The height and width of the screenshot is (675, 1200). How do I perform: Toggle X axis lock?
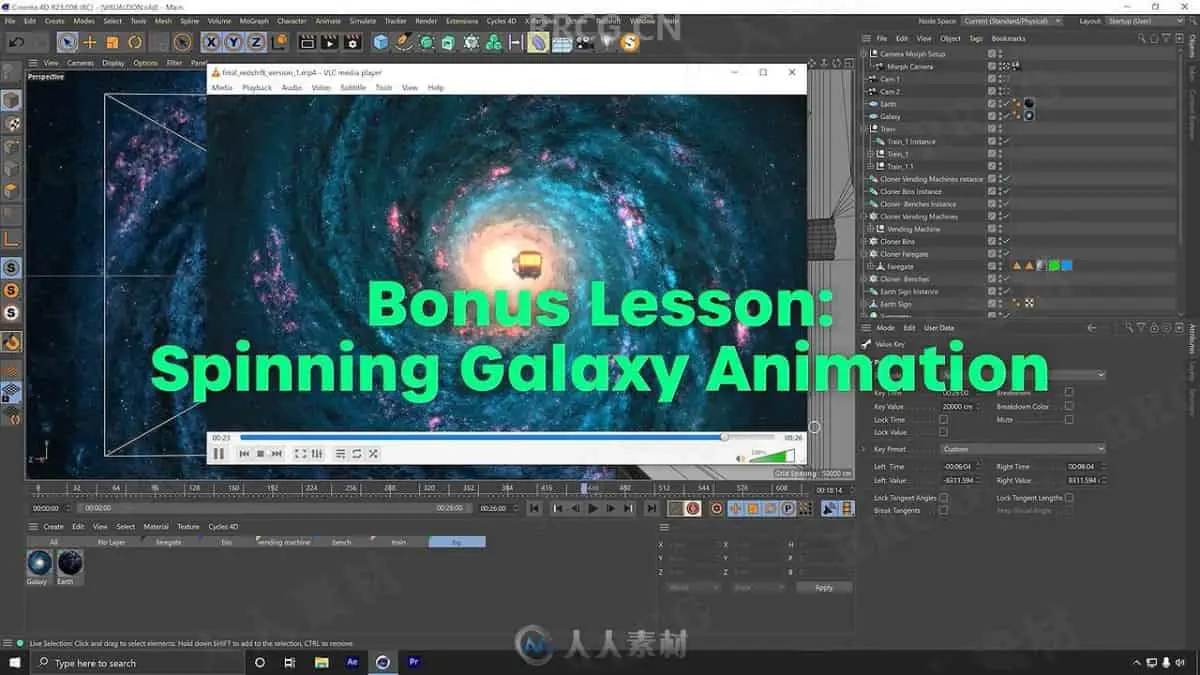click(211, 42)
